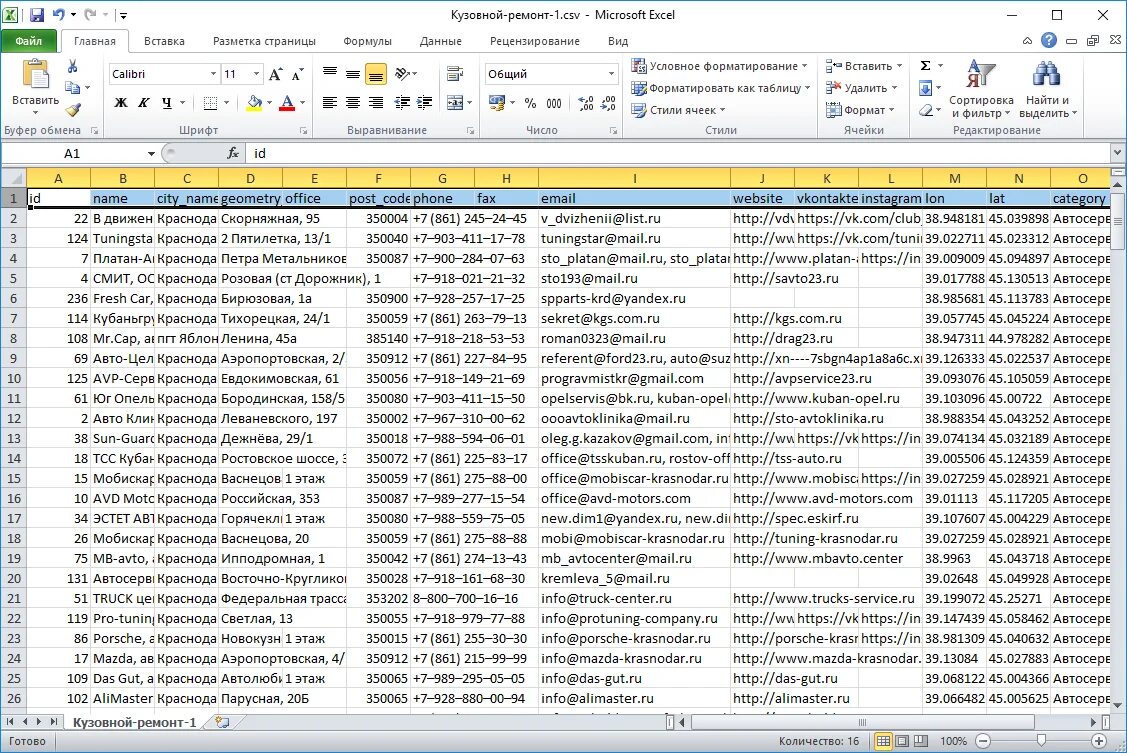Image resolution: width=1127 pixels, height=753 pixels.
Task: Open Excel Help question mark
Action: pyautogui.click(x=1049, y=40)
